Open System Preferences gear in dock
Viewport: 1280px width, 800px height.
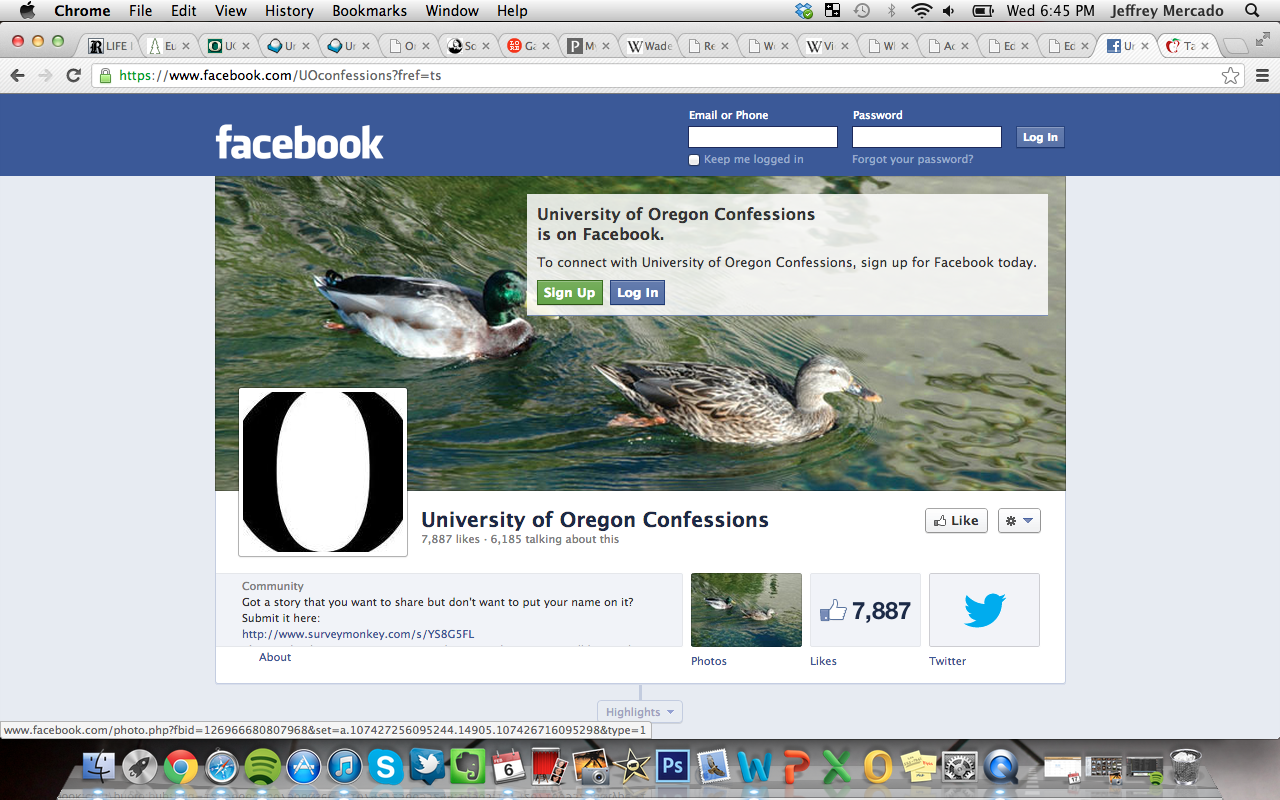point(960,767)
